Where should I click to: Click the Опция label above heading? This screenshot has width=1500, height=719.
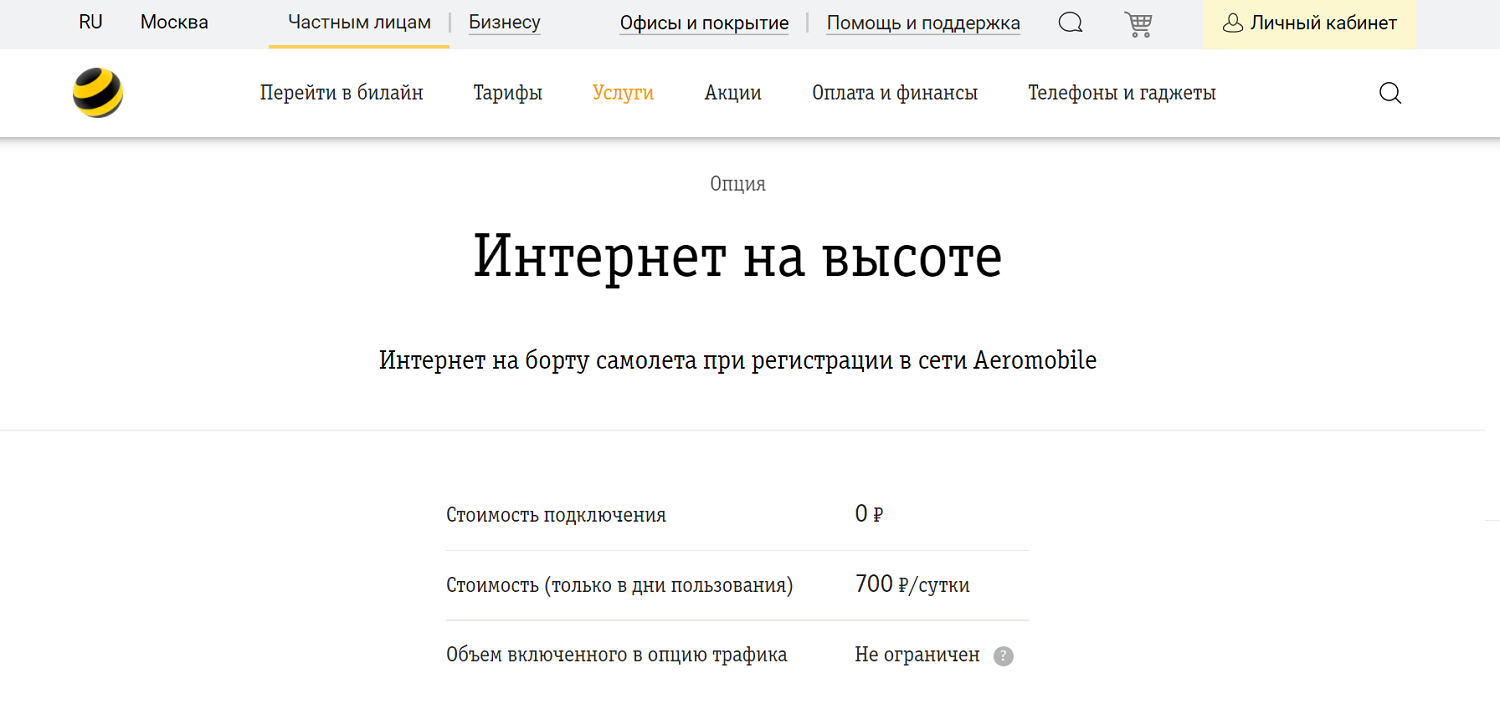738,184
